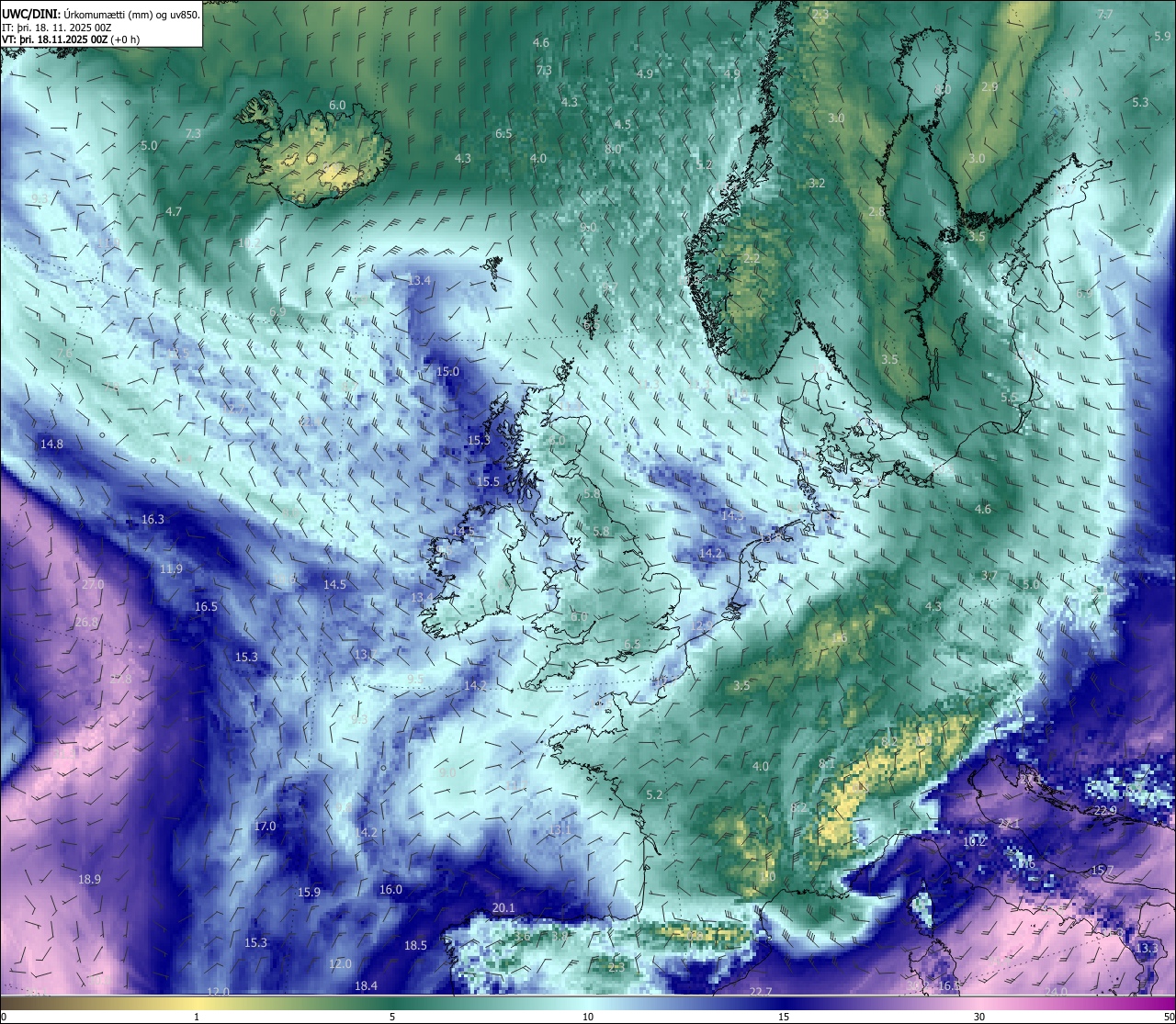1176x1024 pixels.
Task: Click the legend scale label 30
Action: [x=979, y=1017]
